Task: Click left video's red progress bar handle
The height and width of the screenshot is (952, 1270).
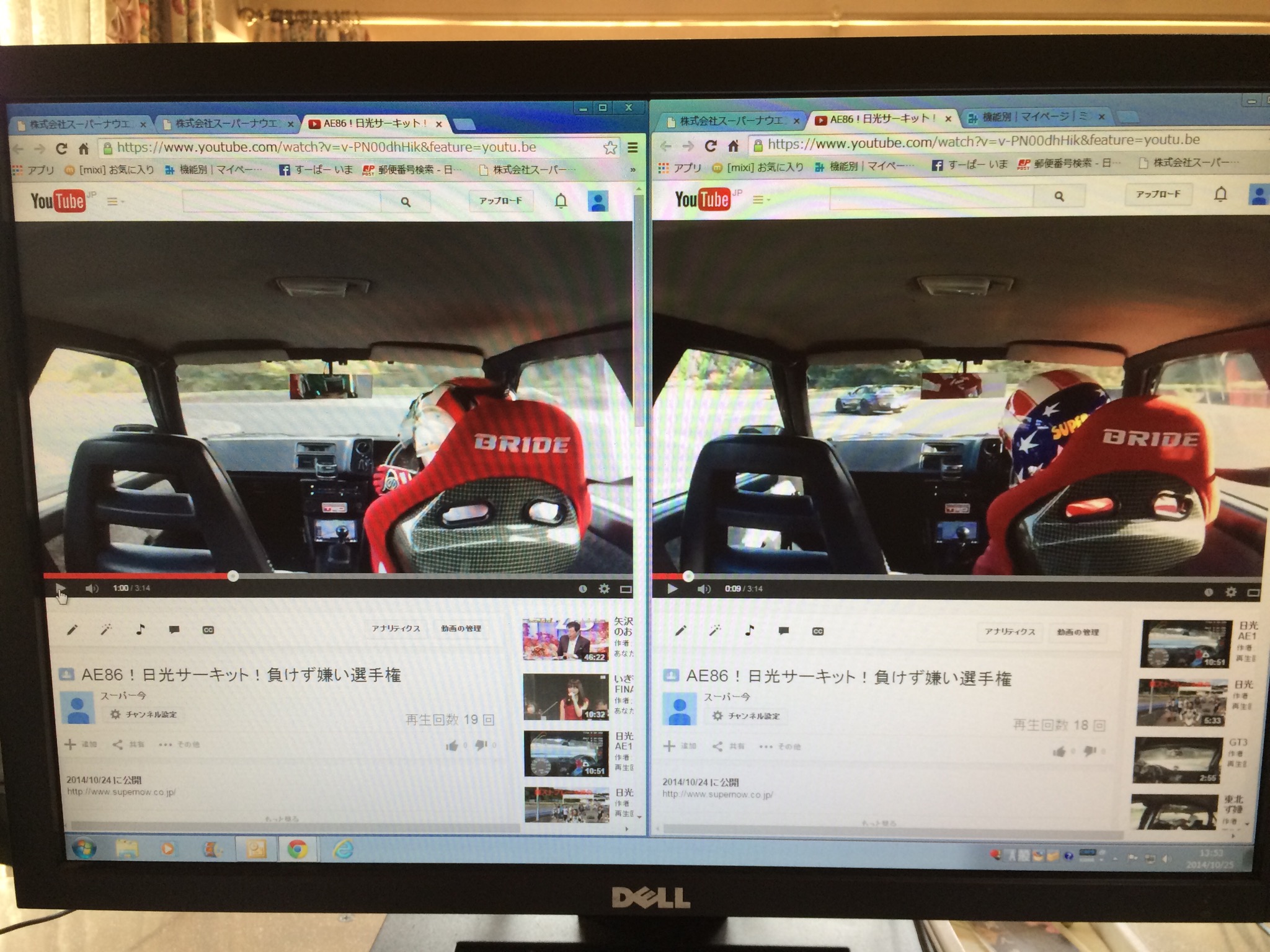Action: (x=233, y=576)
